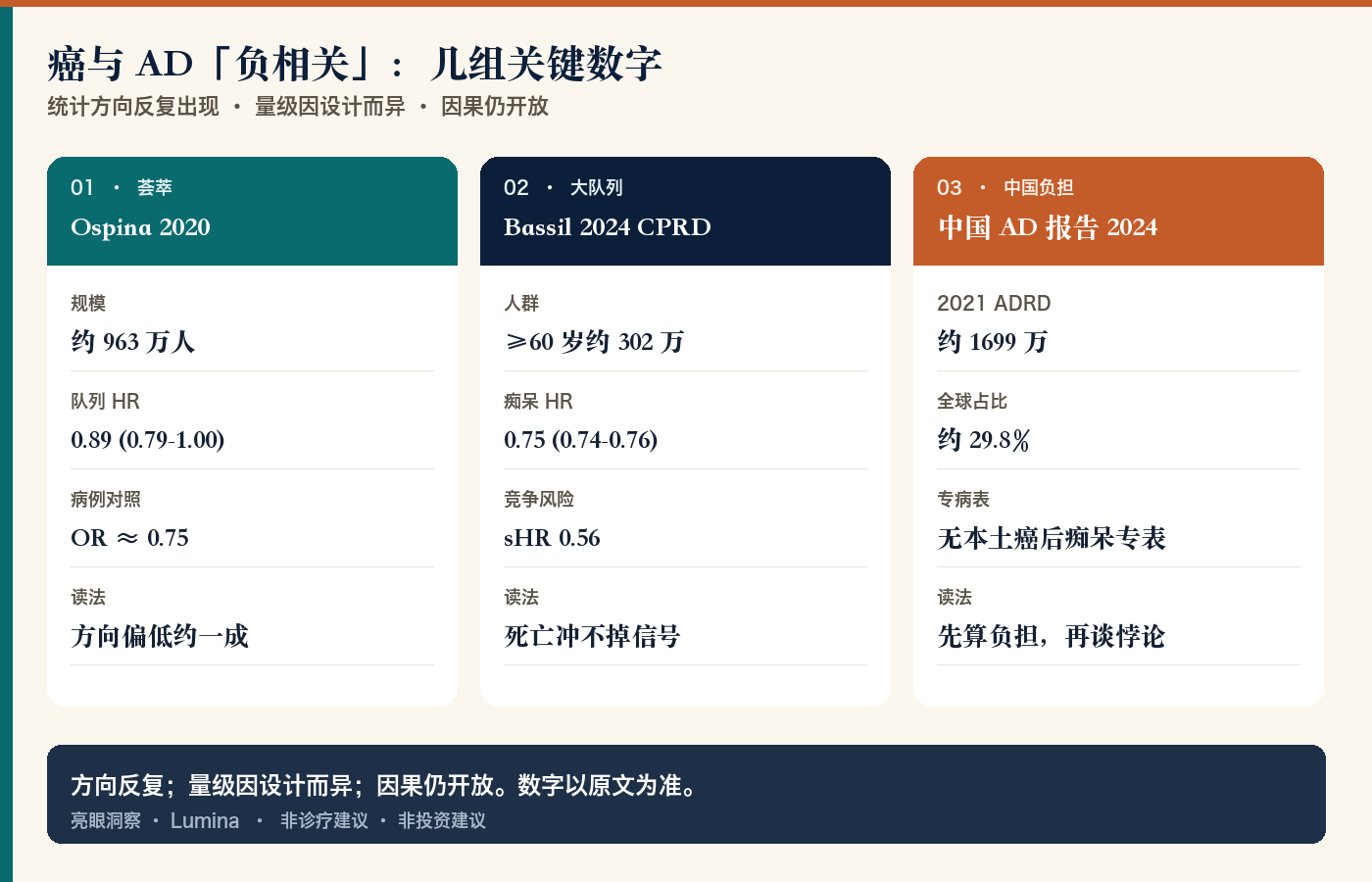Select the value 约 29.8%
The image size is (1372, 882).
pyautogui.click(x=984, y=440)
